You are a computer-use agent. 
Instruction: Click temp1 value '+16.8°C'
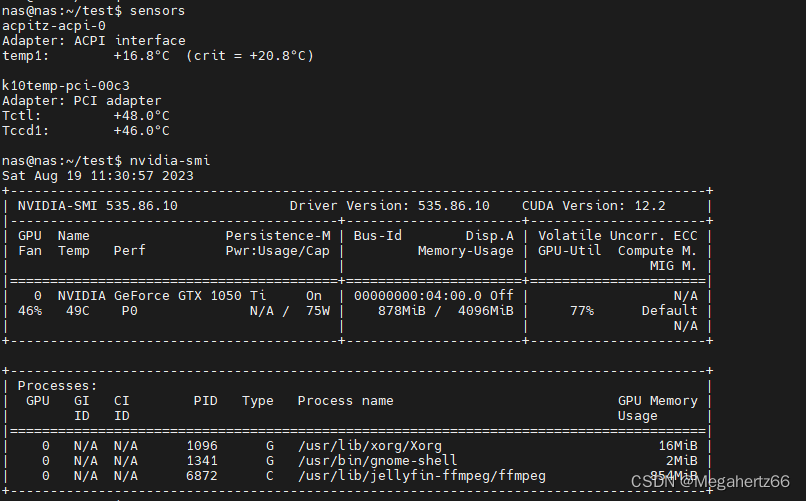tap(141, 55)
